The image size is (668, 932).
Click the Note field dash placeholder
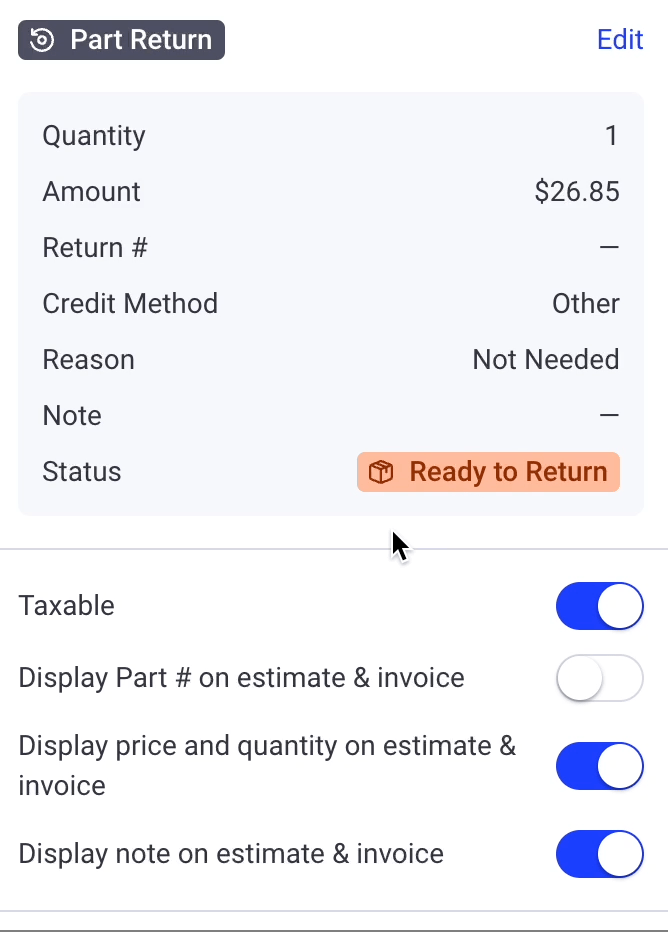[611, 415]
